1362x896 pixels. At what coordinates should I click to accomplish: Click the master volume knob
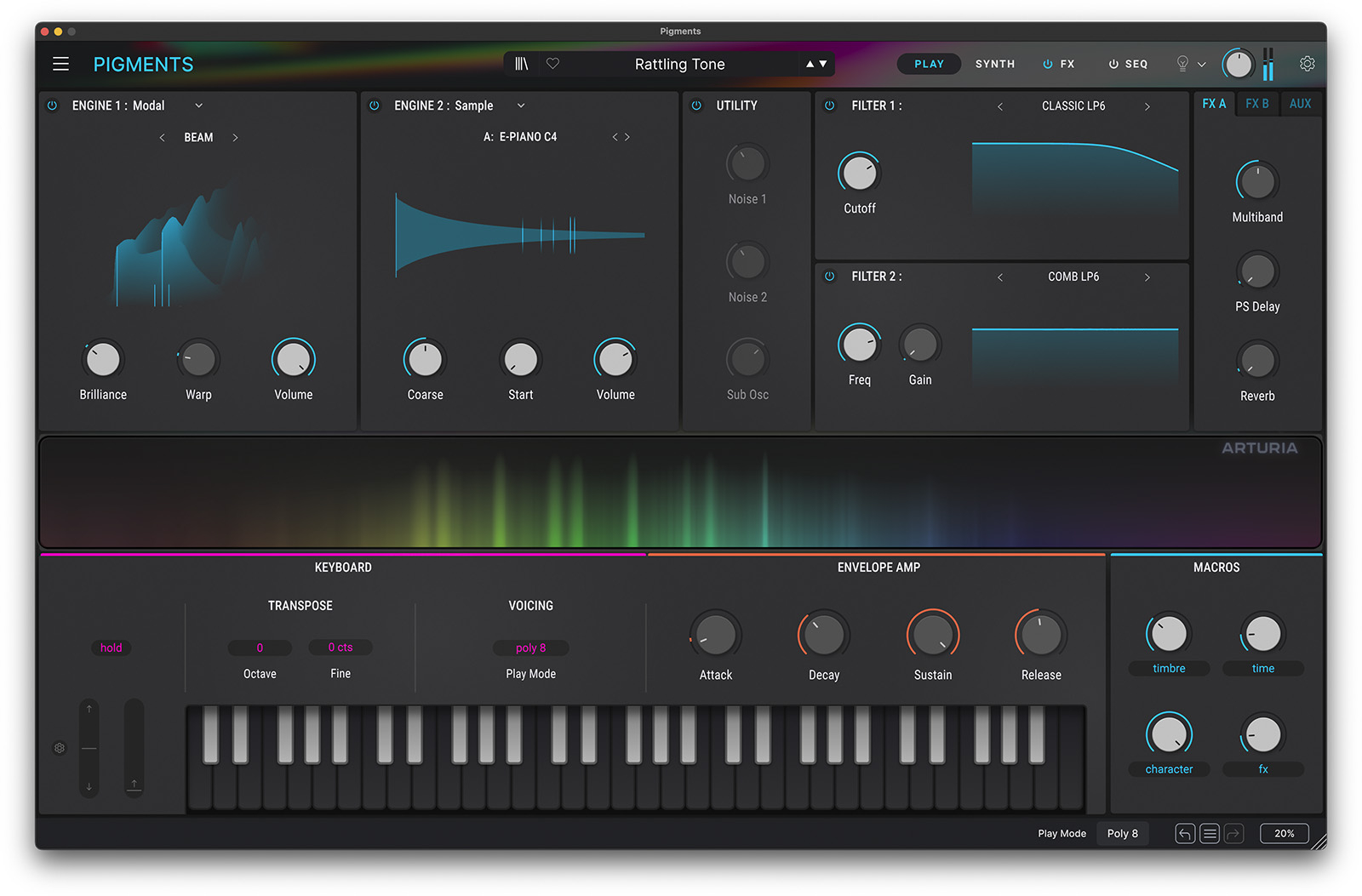pos(1238,64)
